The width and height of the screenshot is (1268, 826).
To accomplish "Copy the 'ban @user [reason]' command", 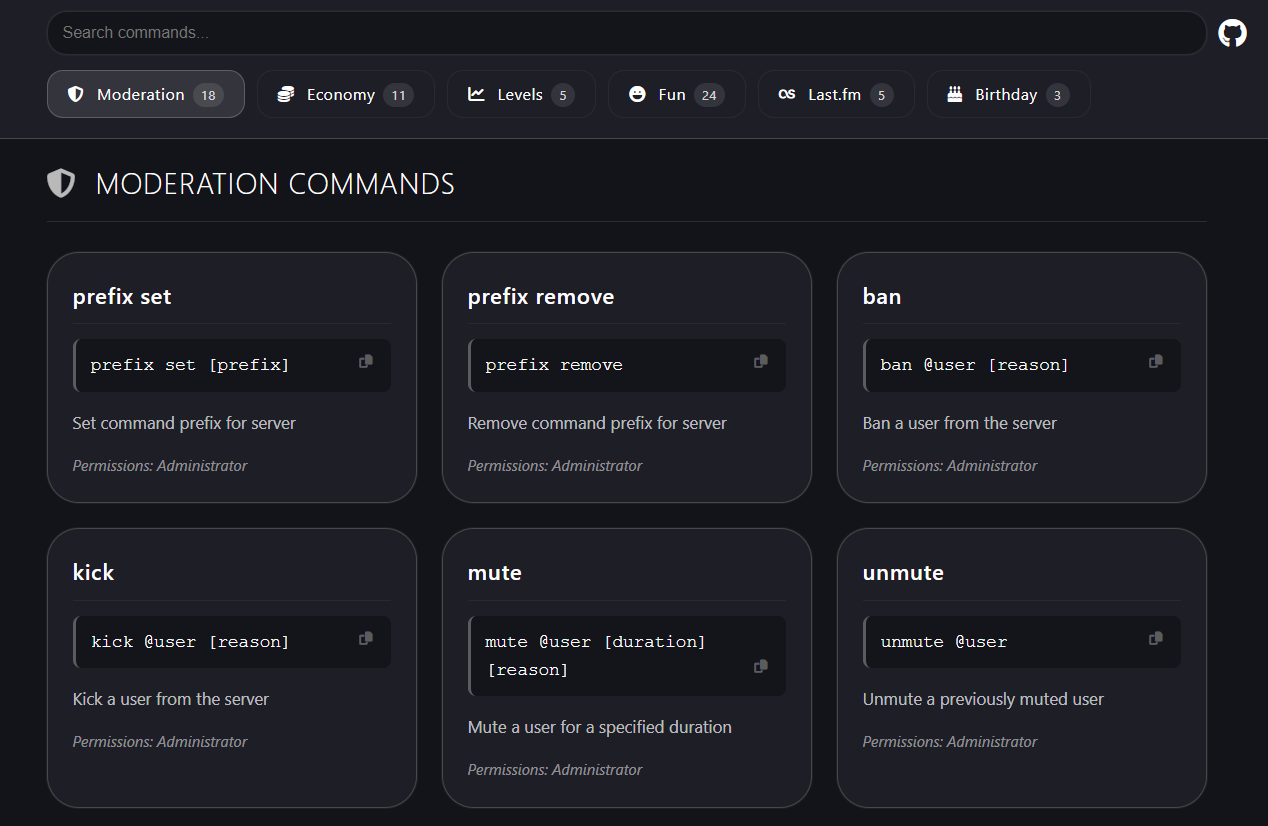I will coord(1156,362).
